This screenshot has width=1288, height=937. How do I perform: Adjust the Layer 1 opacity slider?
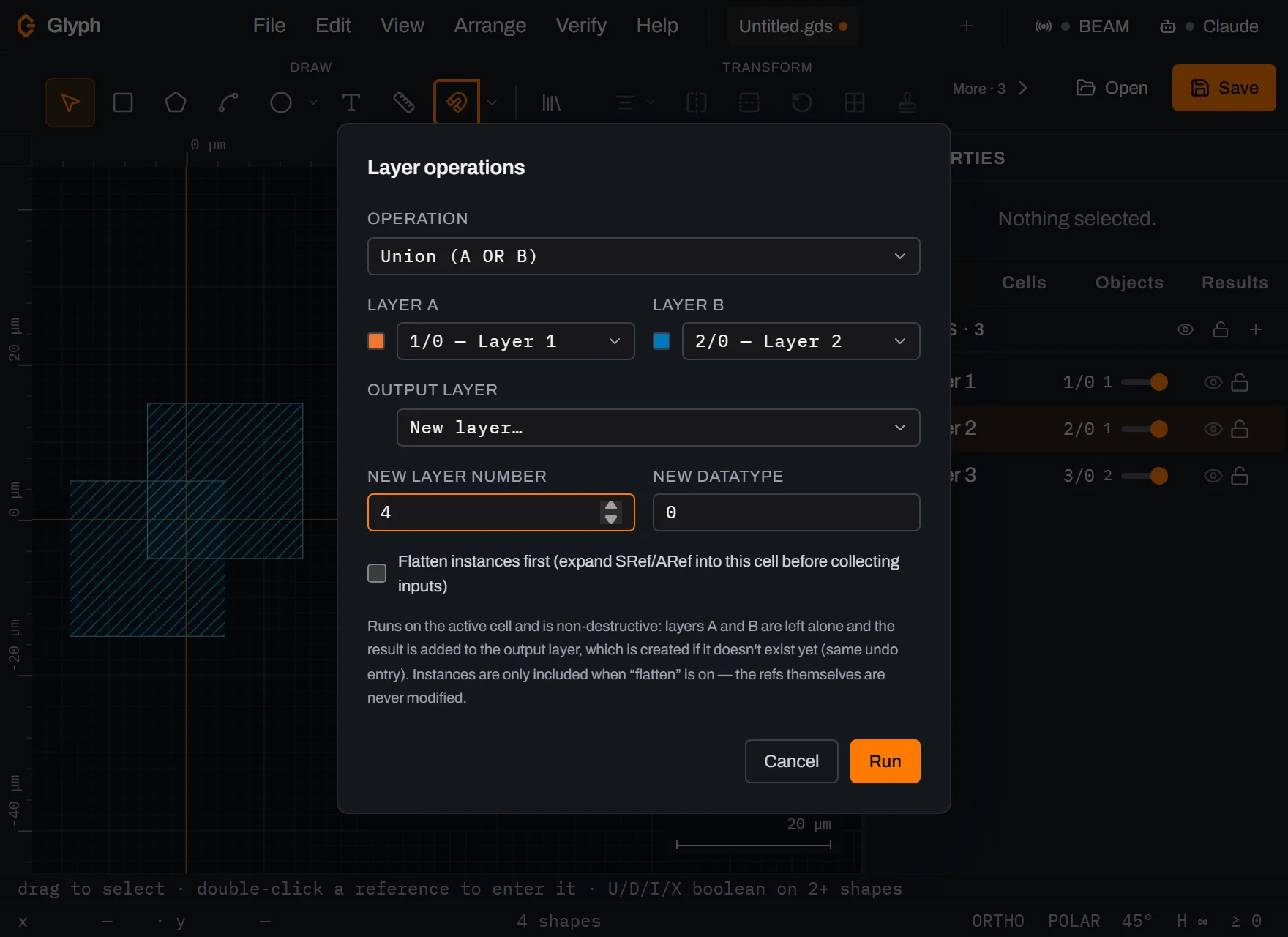pyautogui.click(x=1145, y=382)
